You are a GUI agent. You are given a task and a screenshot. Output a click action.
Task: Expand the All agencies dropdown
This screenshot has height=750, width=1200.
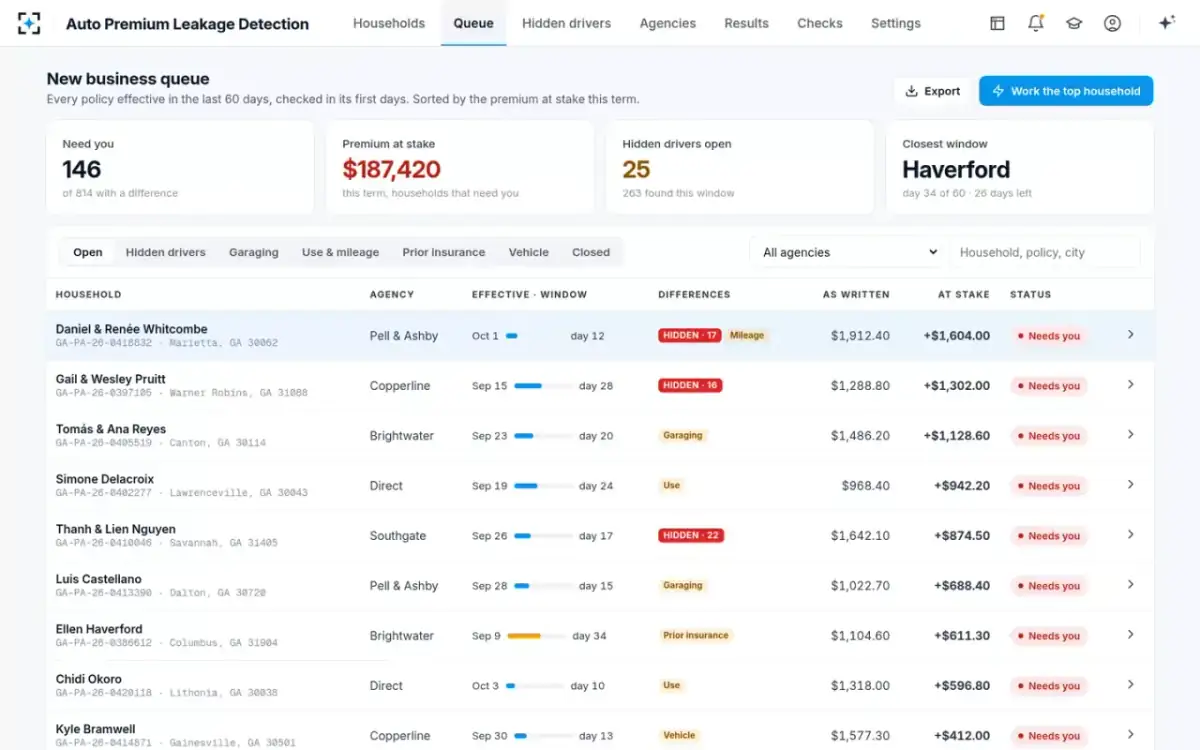point(848,252)
